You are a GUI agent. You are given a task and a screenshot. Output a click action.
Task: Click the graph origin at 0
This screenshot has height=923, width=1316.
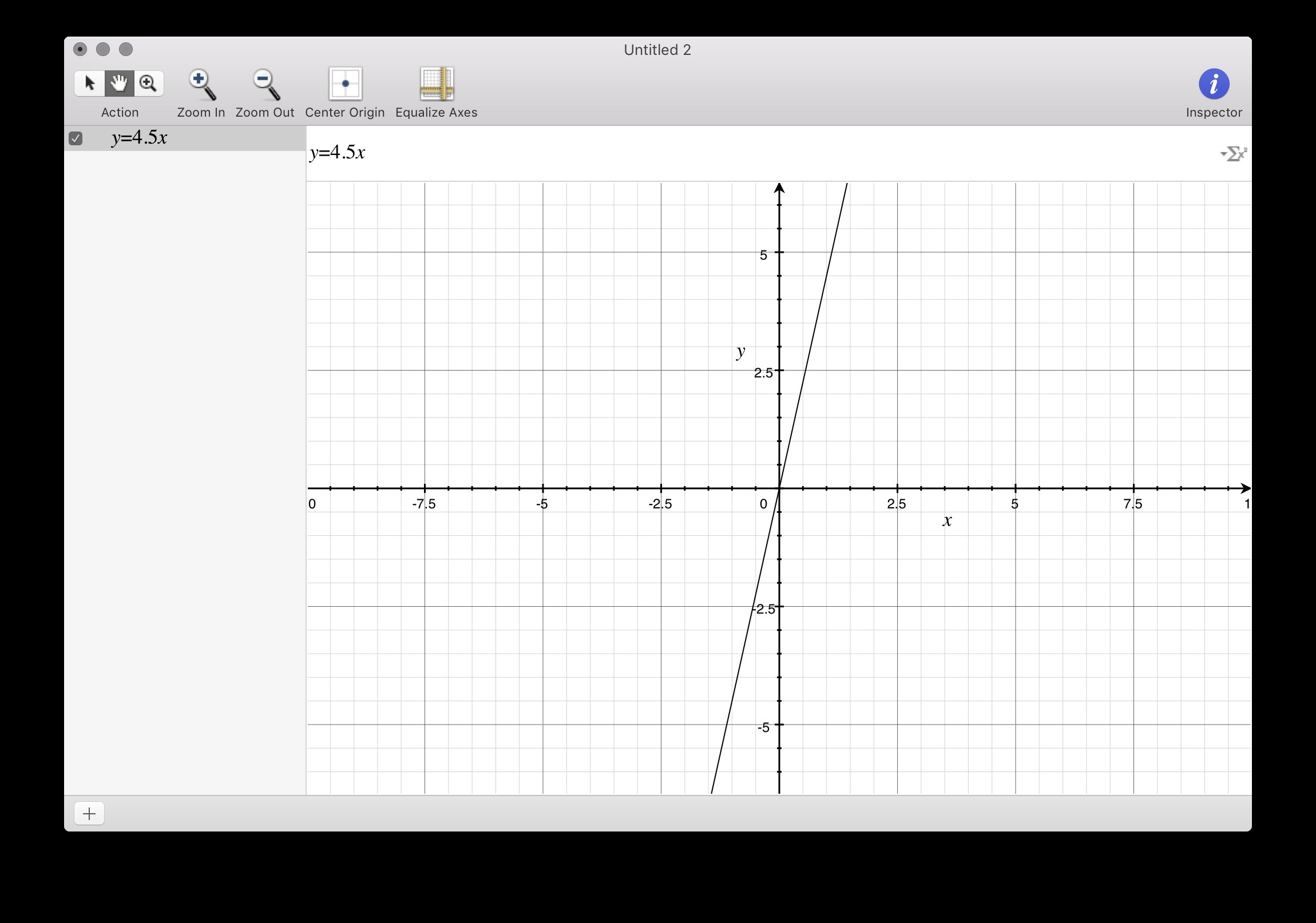coord(779,488)
